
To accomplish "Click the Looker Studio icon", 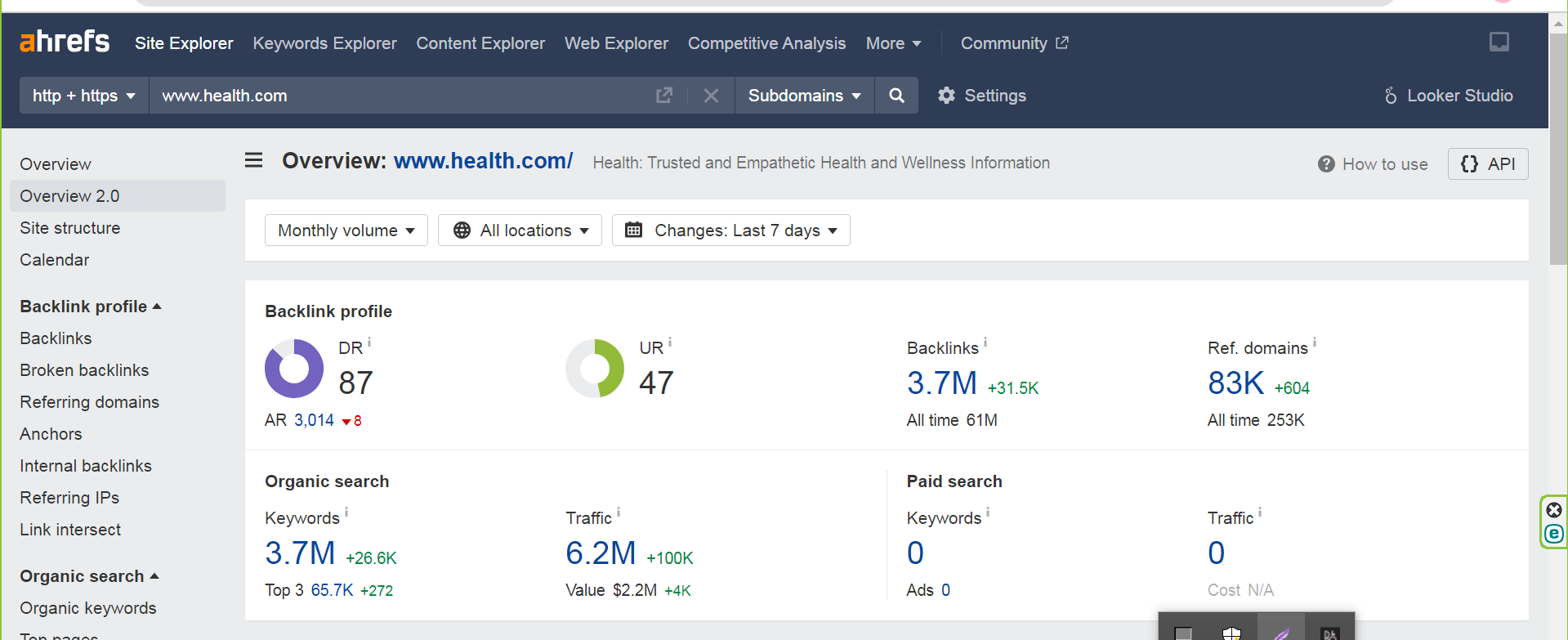I will [1391, 96].
